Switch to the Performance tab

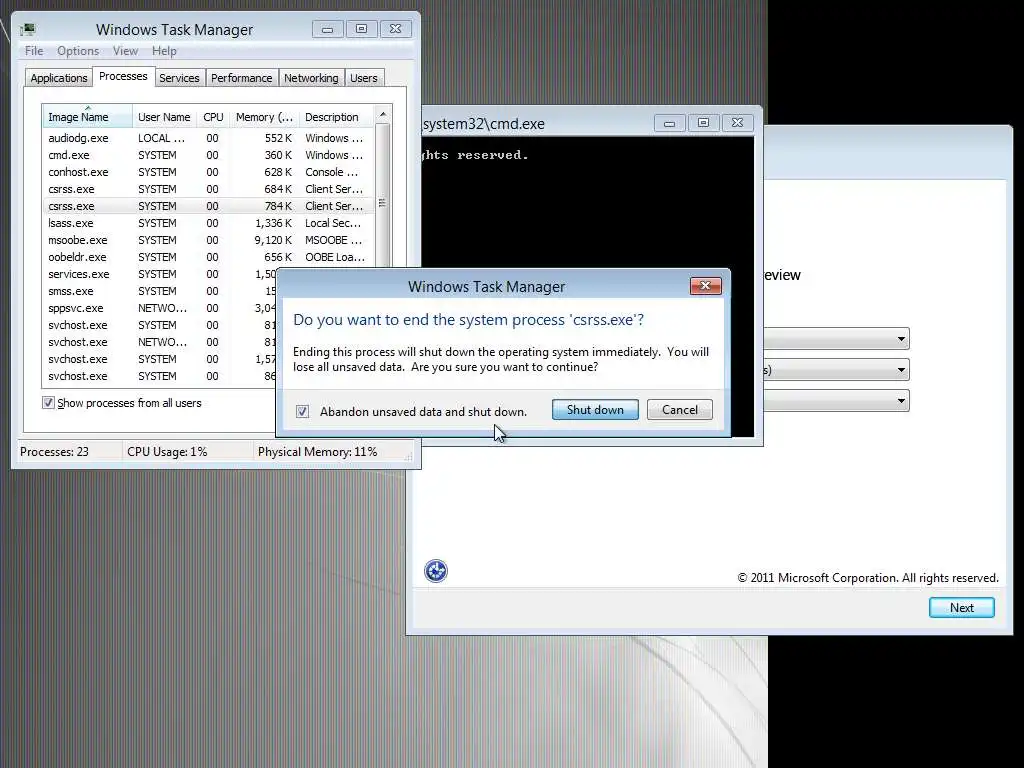(x=242, y=78)
